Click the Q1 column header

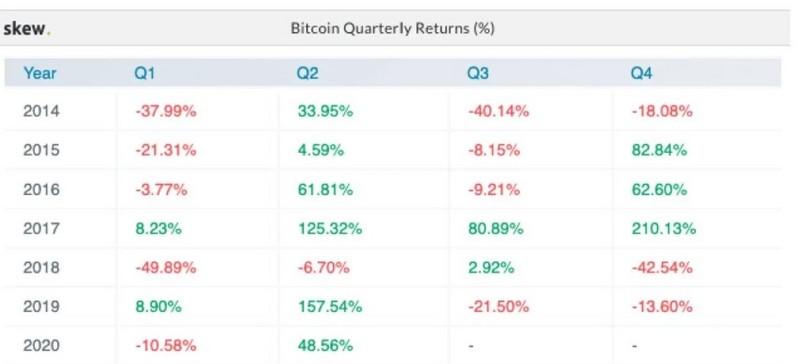144,74
